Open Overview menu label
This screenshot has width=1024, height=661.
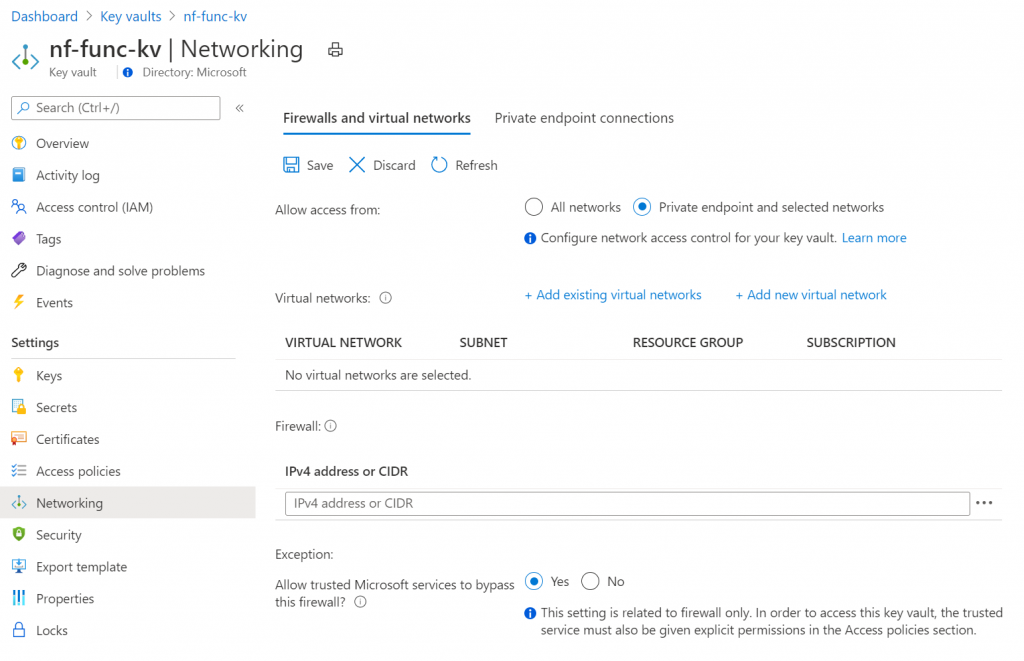pos(62,143)
